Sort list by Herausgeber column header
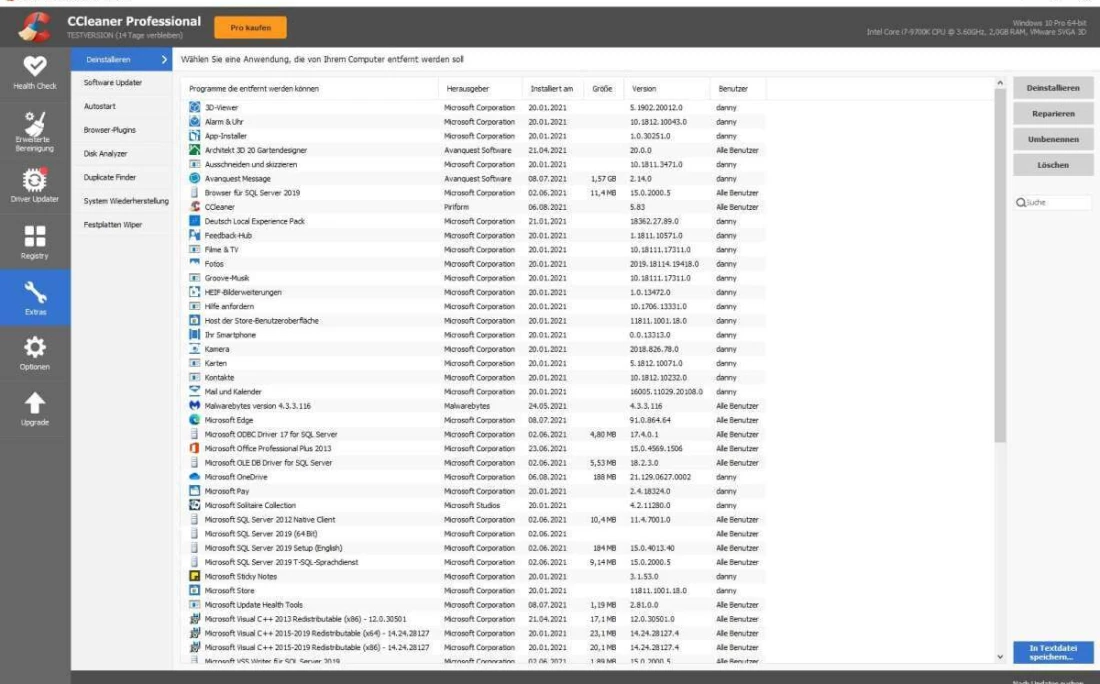Image resolution: width=1100 pixels, height=684 pixels. pyautogui.click(x=468, y=89)
